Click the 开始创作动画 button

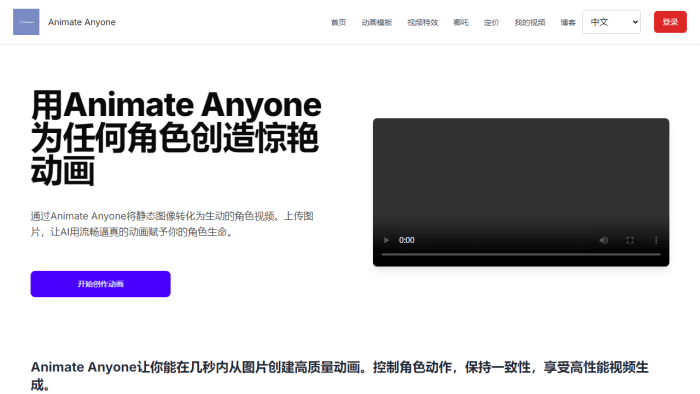tap(100, 284)
